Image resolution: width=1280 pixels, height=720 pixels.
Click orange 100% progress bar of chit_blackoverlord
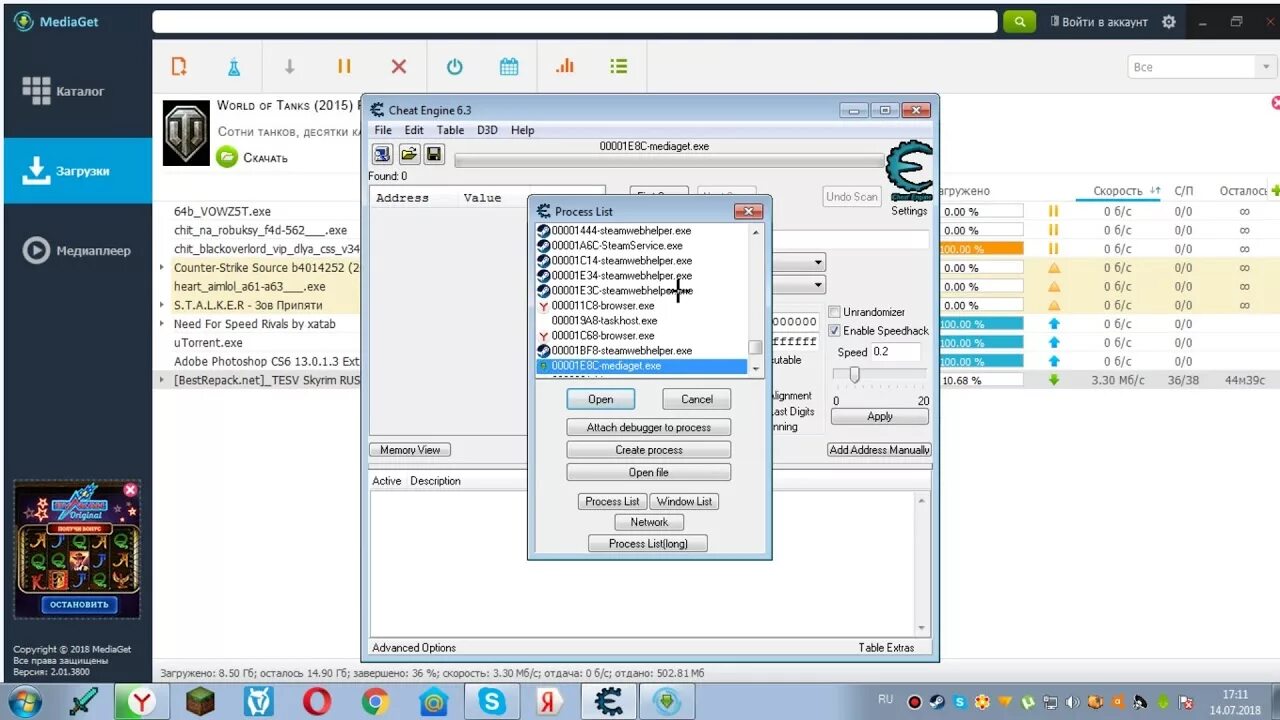click(982, 249)
